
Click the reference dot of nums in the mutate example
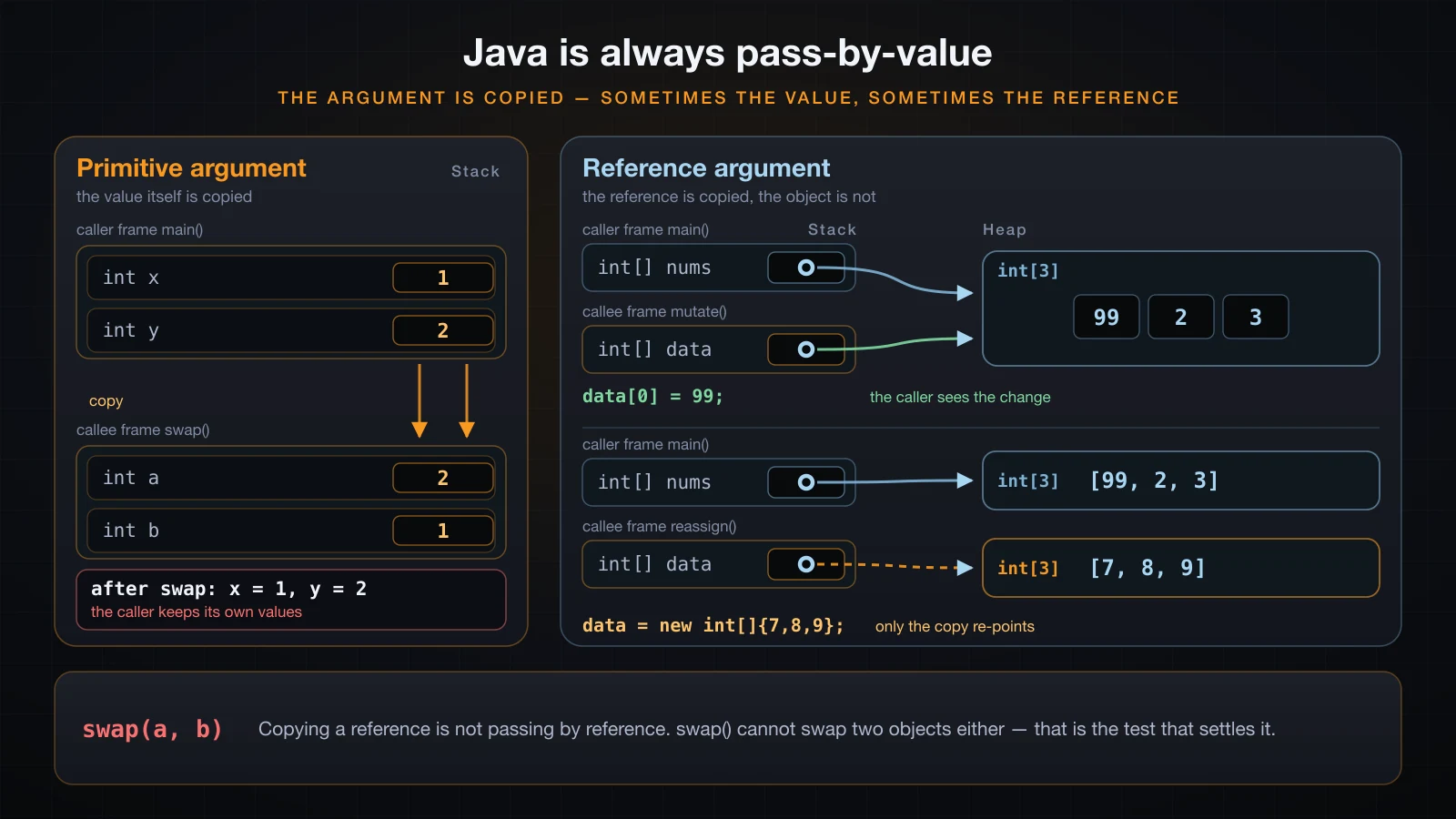click(806, 268)
